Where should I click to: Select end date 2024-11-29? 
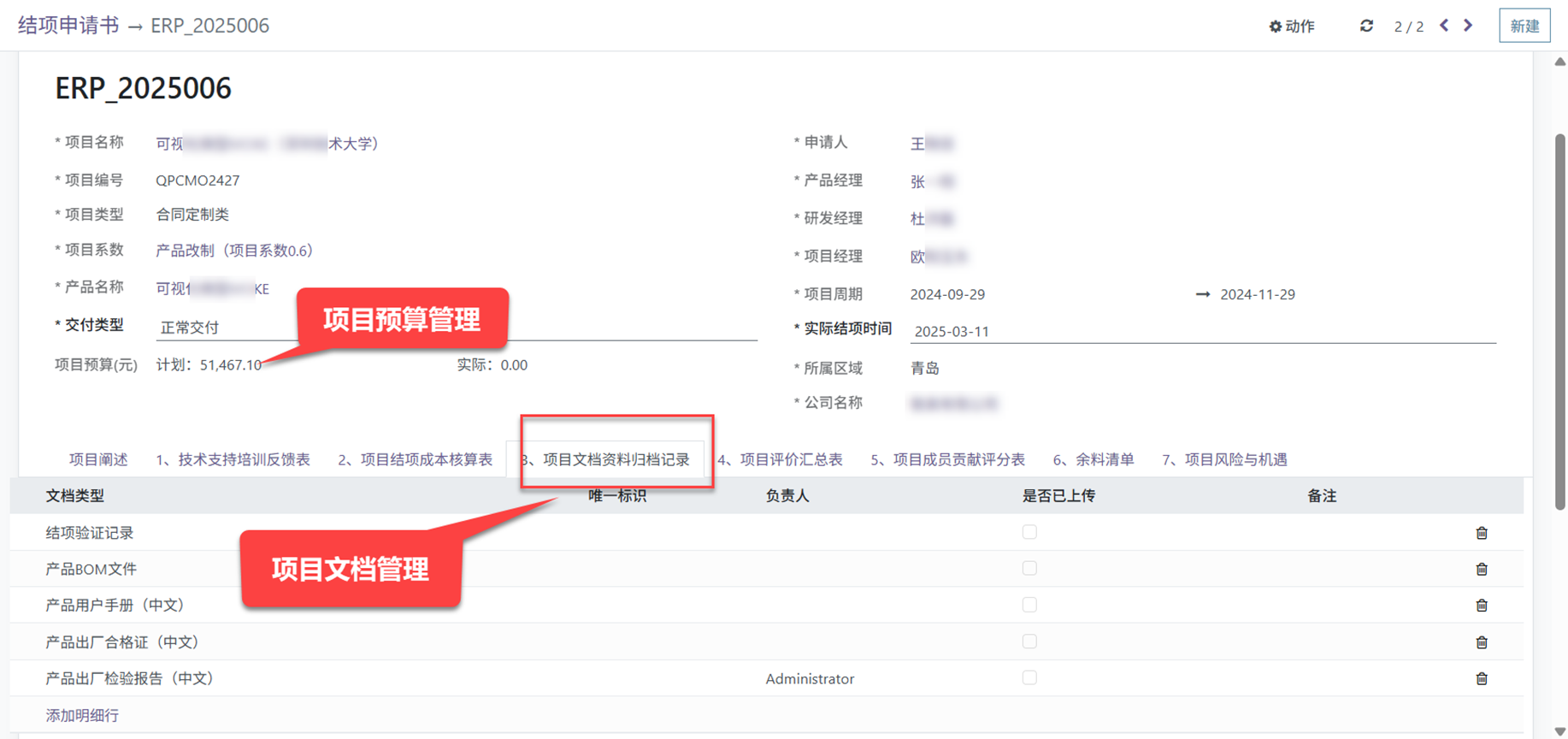click(x=1258, y=294)
